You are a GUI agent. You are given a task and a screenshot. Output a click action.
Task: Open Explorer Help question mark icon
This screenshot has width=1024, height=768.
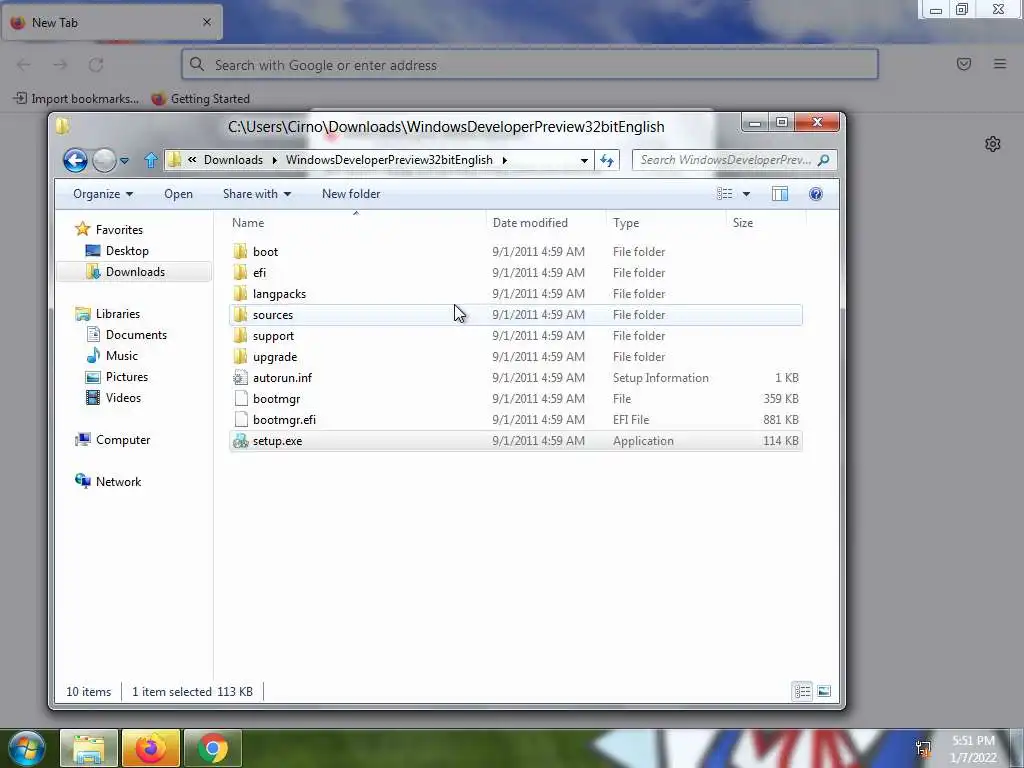pos(816,194)
